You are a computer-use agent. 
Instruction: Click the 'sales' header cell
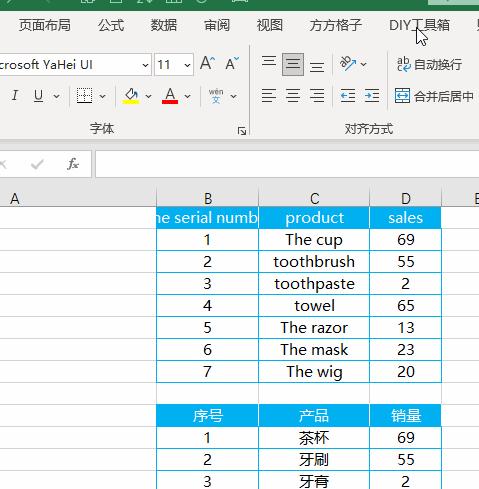(x=405, y=218)
